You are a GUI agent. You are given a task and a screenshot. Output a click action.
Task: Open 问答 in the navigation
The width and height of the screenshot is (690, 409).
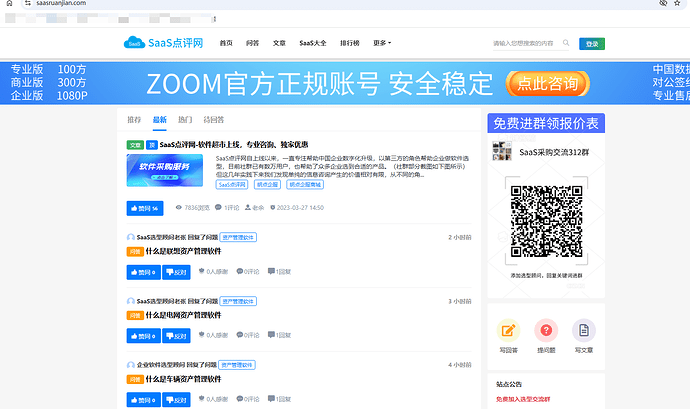253,43
